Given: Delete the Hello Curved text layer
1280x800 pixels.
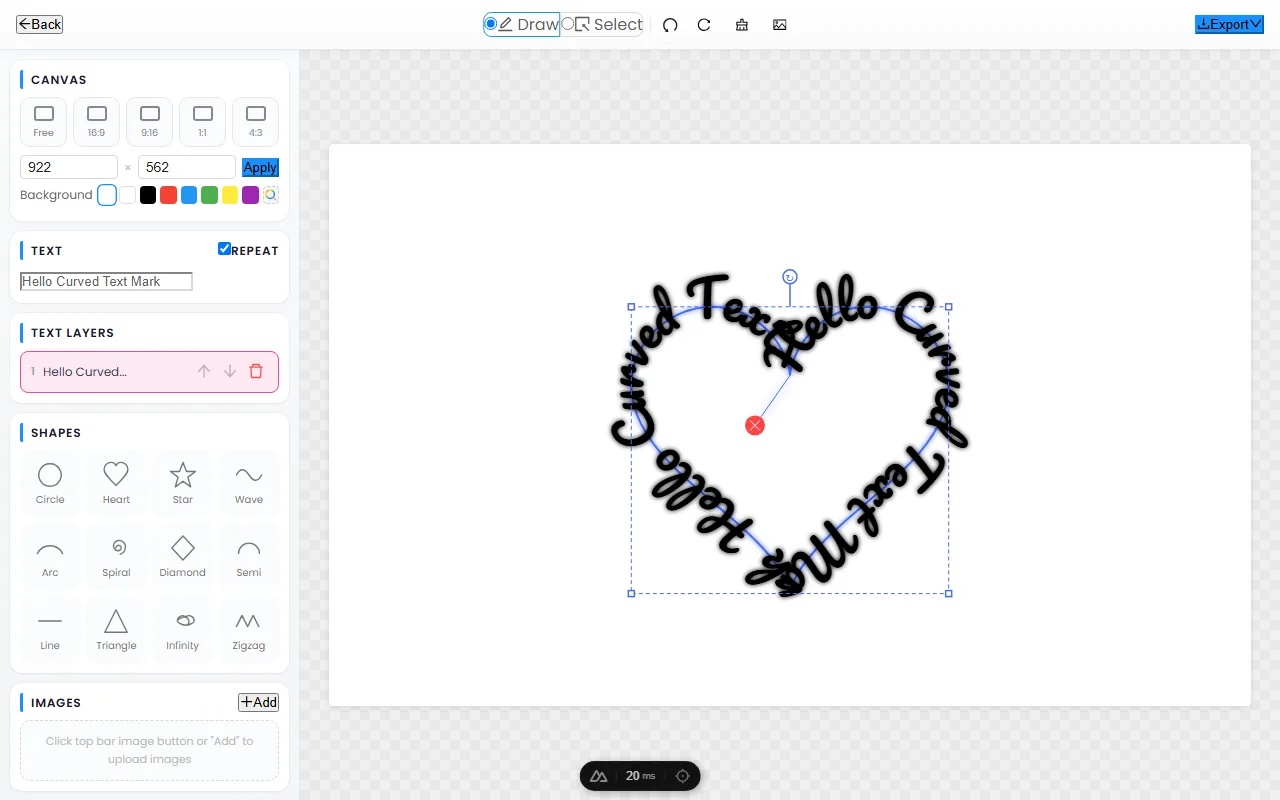Looking at the screenshot, I should [x=256, y=371].
